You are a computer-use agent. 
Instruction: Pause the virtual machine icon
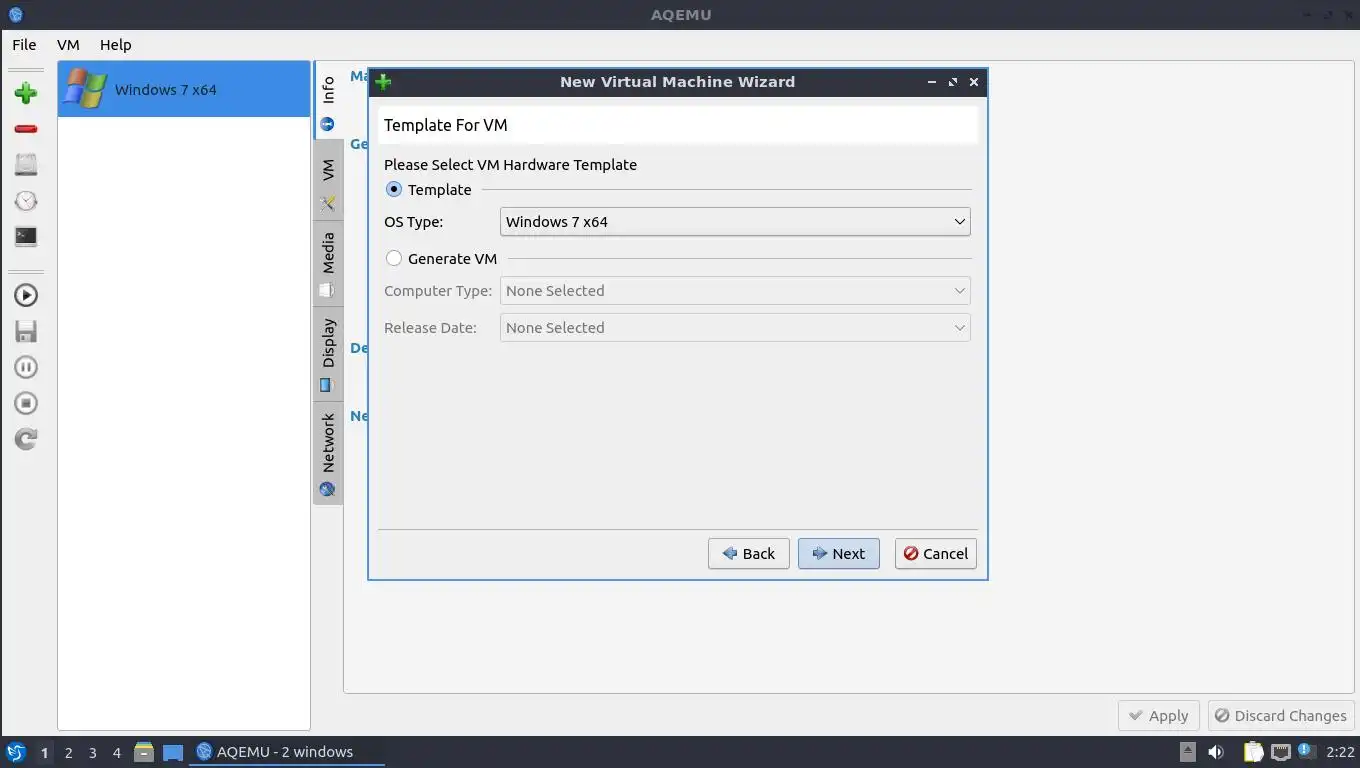tap(26, 367)
